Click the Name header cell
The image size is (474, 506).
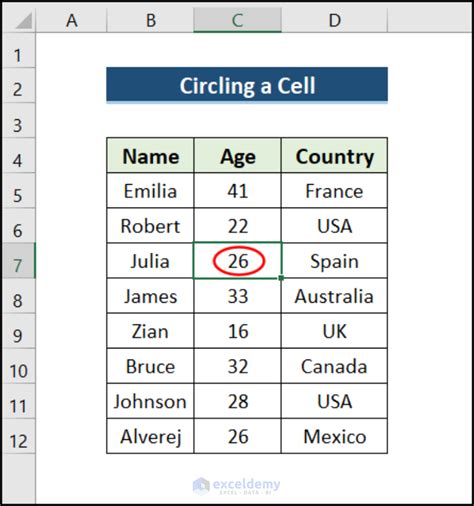click(x=150, y=155)
